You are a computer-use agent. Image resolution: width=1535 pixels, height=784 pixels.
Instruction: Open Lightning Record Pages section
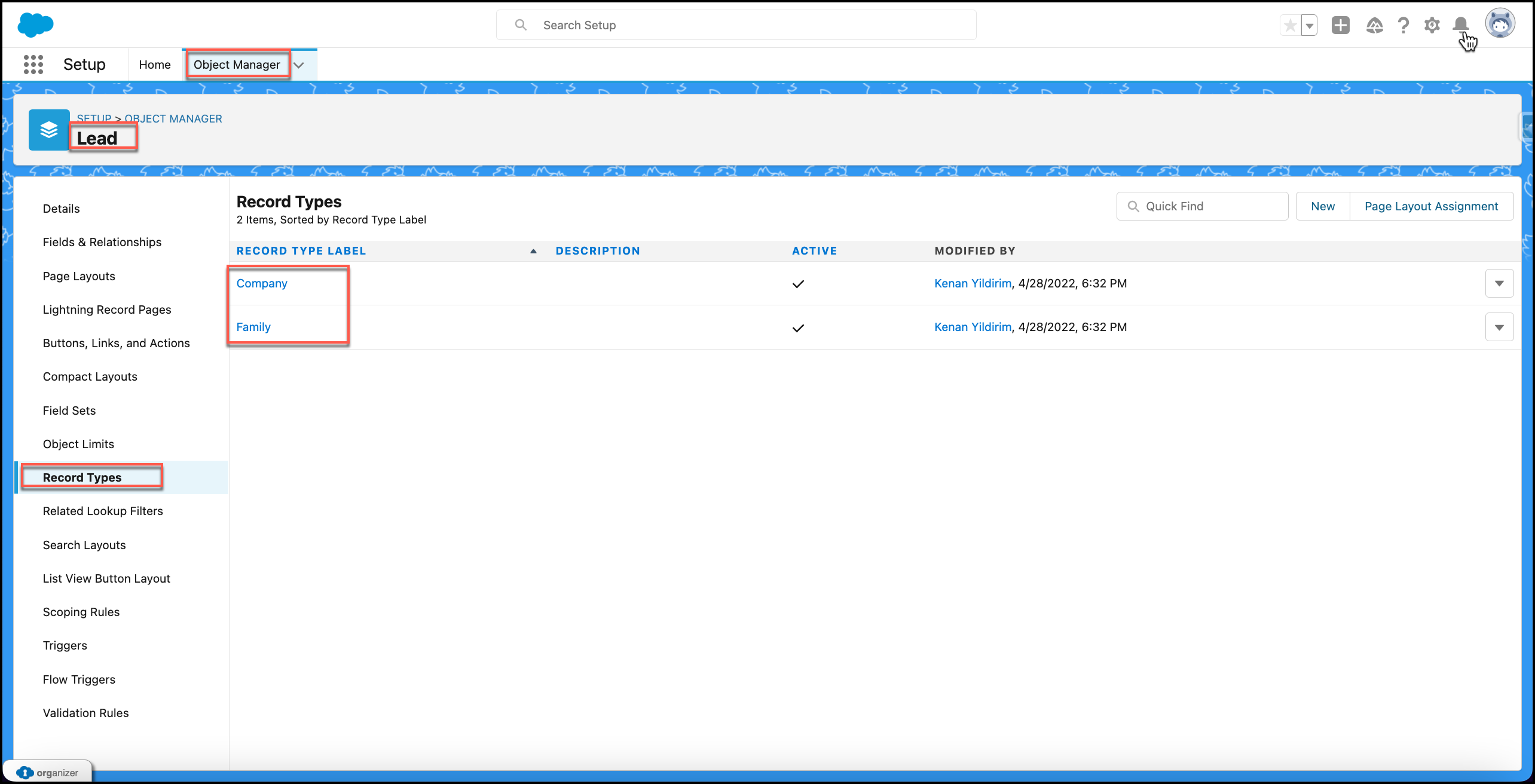pos(107,310)
